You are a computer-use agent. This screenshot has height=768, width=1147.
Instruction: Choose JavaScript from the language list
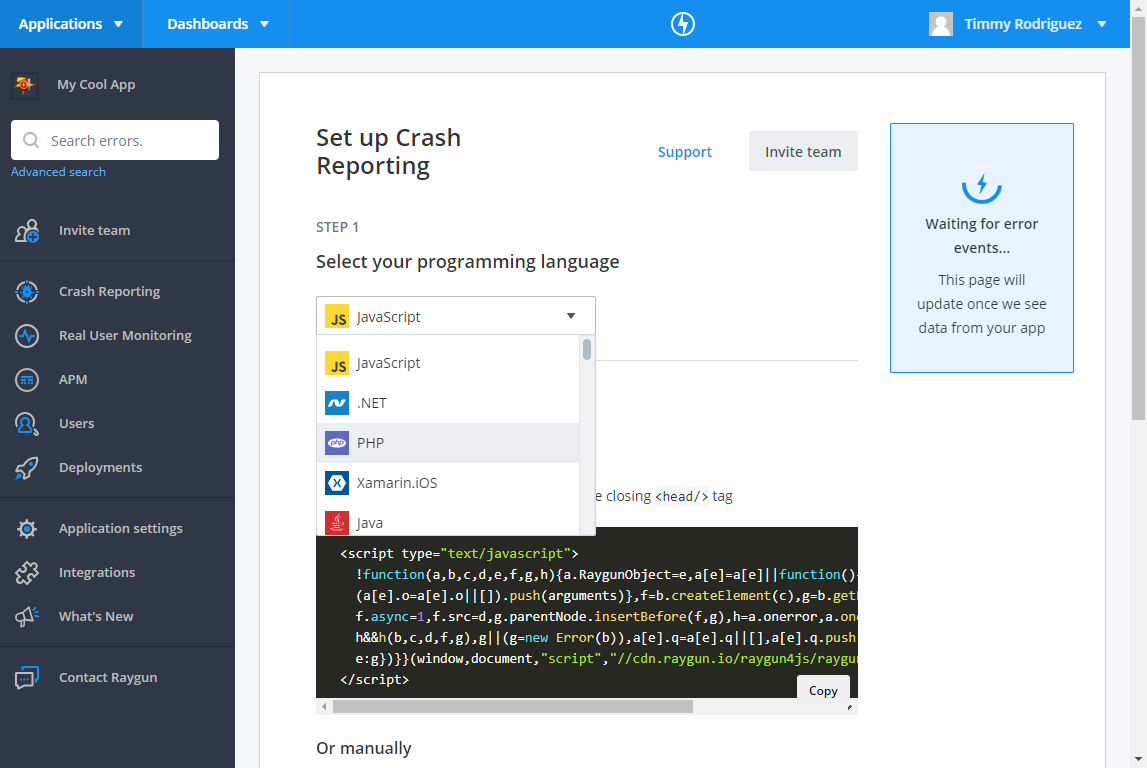click(448, 364)
